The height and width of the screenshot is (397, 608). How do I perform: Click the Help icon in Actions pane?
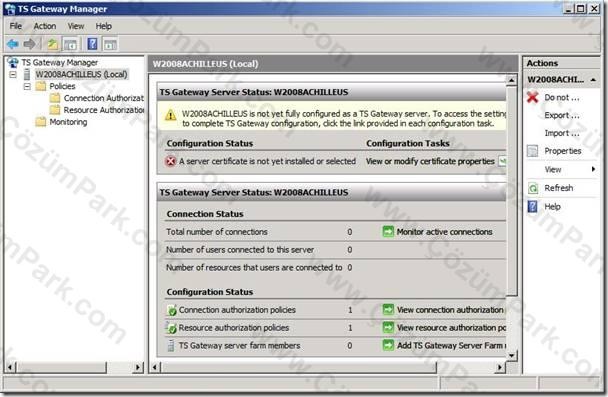533,207
